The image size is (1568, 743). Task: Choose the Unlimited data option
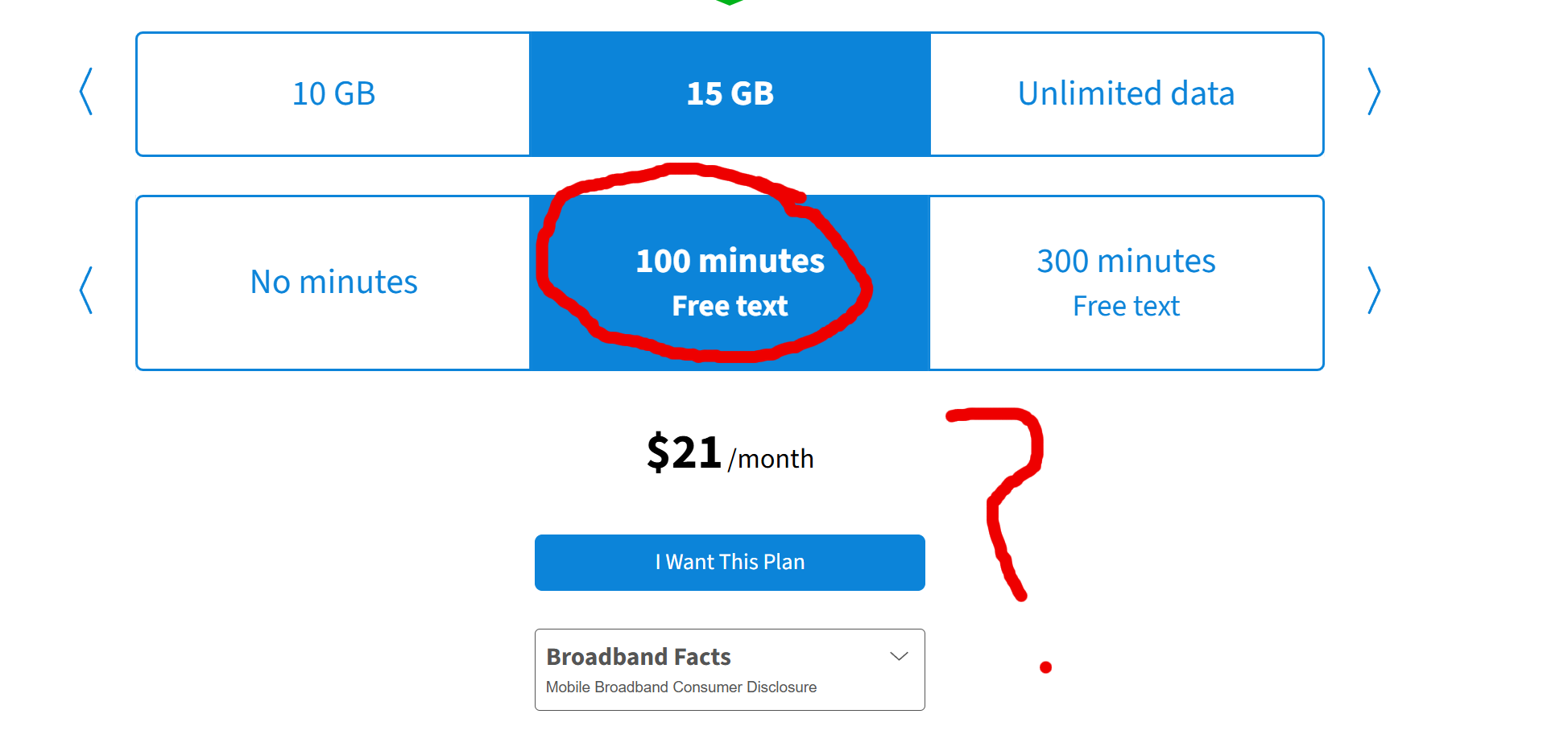point(1127,94)
